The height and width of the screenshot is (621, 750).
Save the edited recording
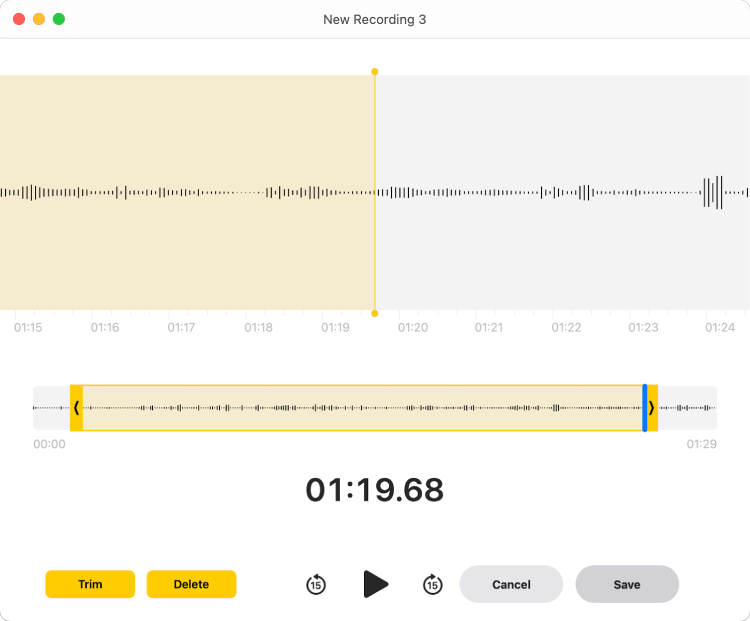[x=627, y=584]
